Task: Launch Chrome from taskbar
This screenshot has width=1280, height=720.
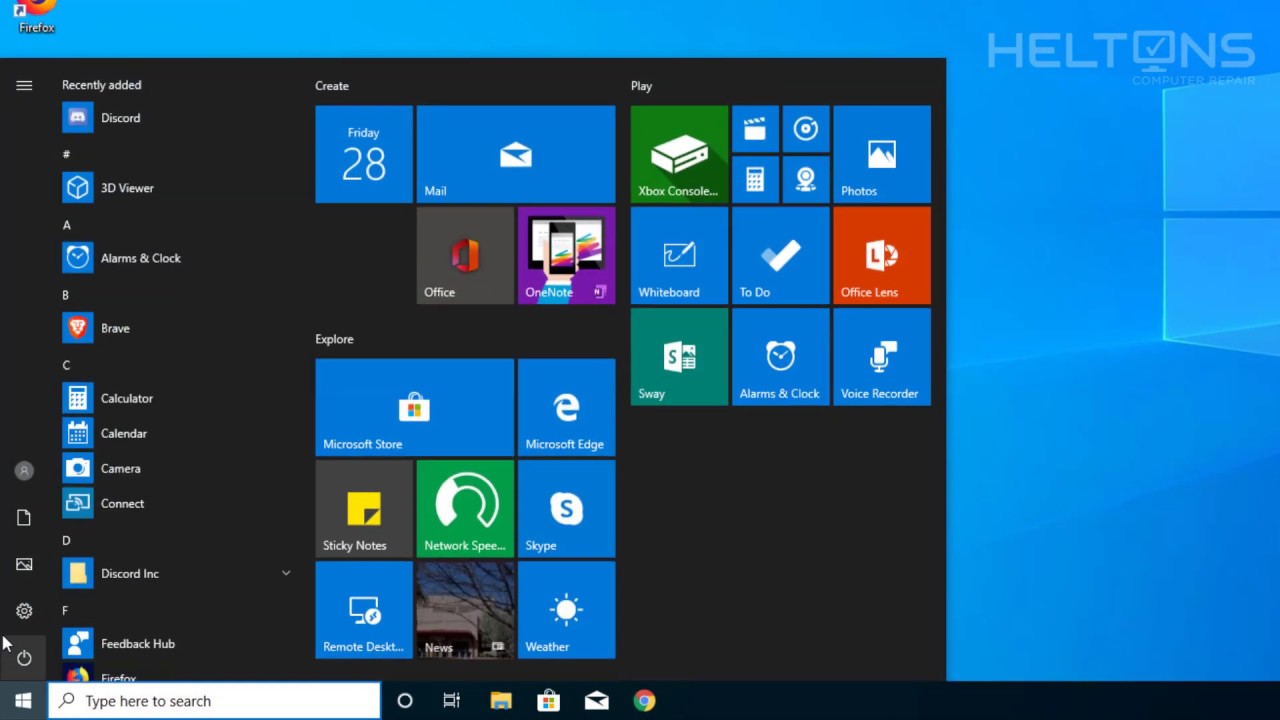Action: [x=645, y=701]
